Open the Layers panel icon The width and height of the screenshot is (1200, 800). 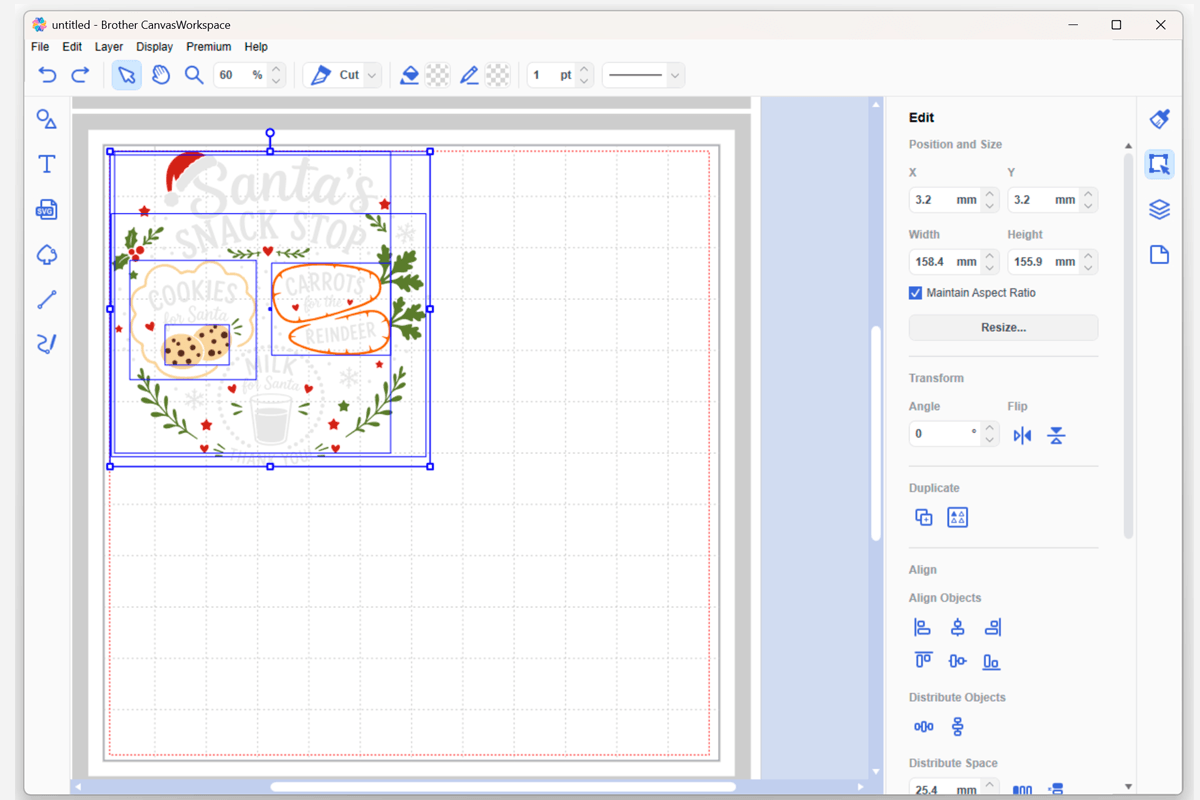pyautogui.click(x=1159, y=209)
